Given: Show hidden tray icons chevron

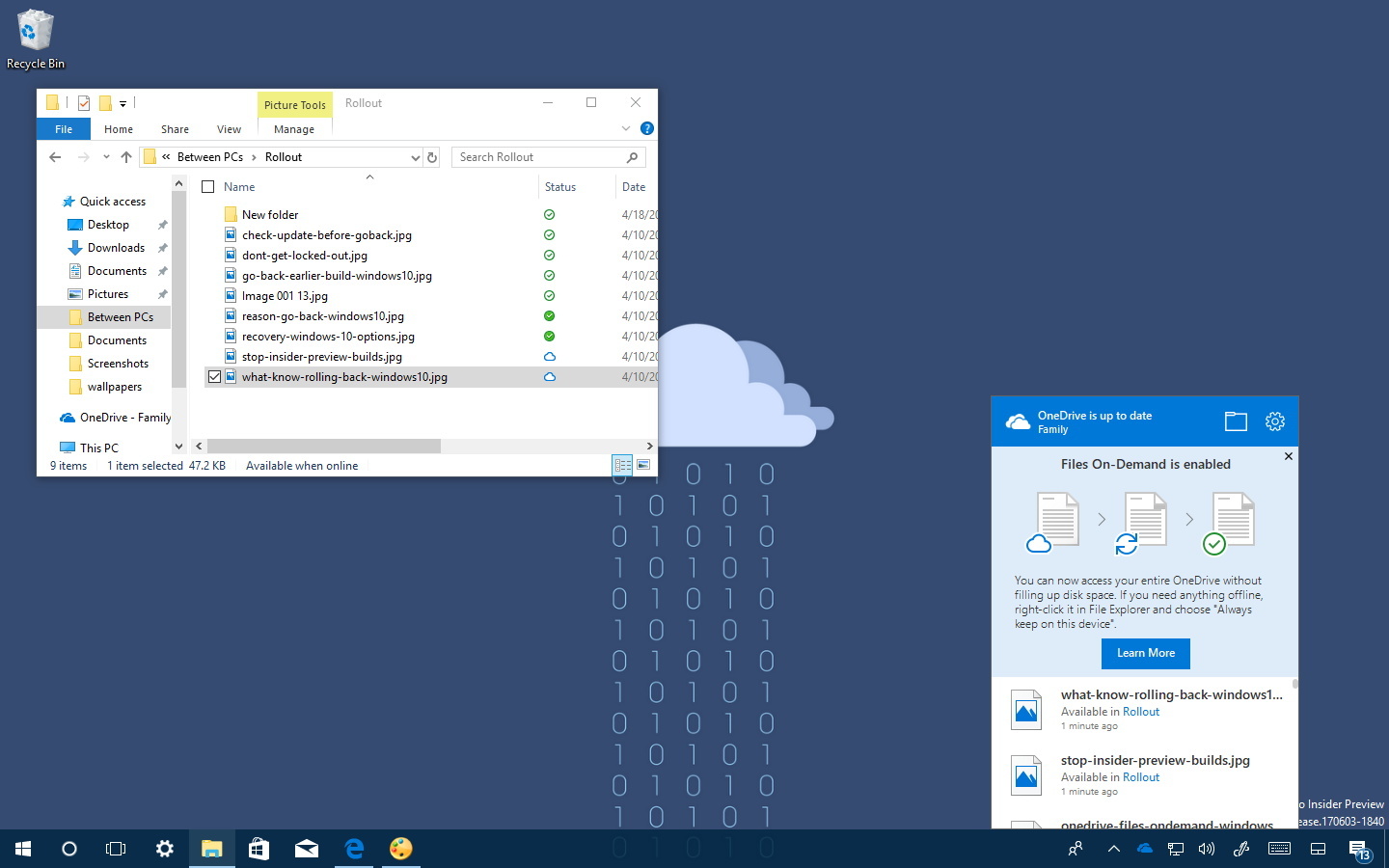Looking at the screenshot, I should 1113,849.
